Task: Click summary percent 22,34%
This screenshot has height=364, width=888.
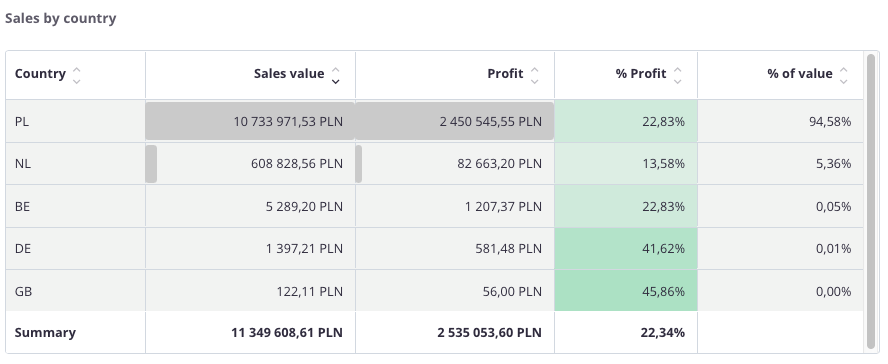Action: [663, 332]
